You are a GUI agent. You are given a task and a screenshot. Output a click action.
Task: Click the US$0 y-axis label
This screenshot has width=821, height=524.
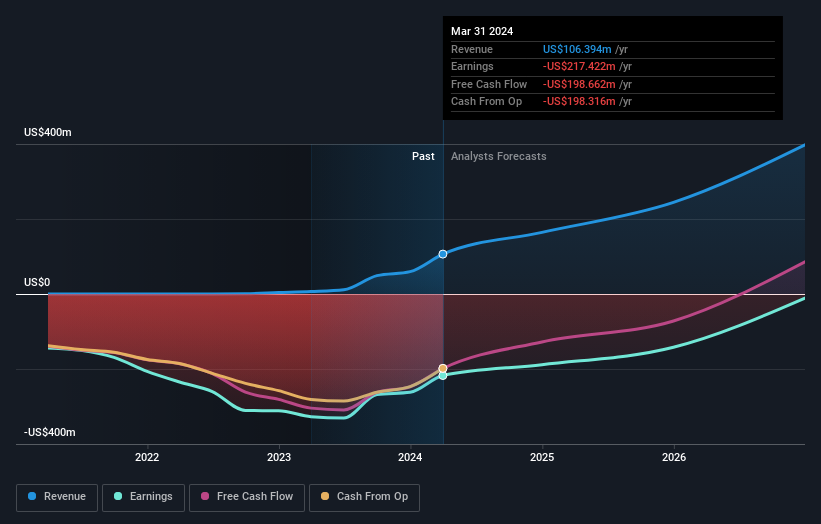[x=37, y=282]
